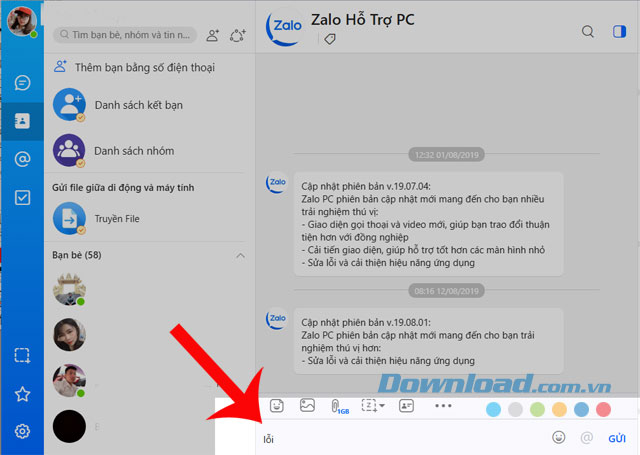This screenshot has height=455, width=640.
Task: Open screen capture icon in sidebar
Action: pyautogui.click(x=22, y=355)
